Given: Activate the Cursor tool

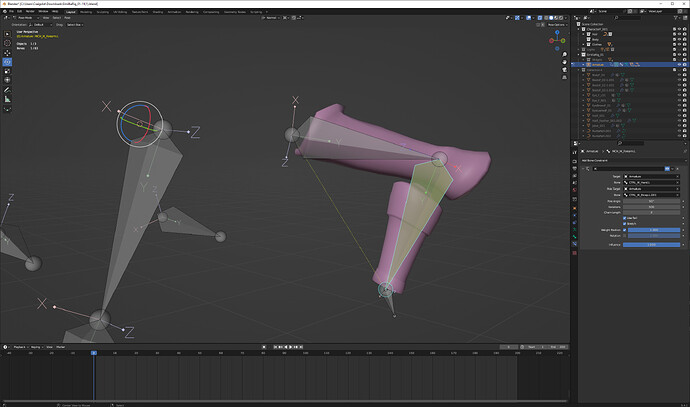Looking at the screenshot, I should pos(7,43).
